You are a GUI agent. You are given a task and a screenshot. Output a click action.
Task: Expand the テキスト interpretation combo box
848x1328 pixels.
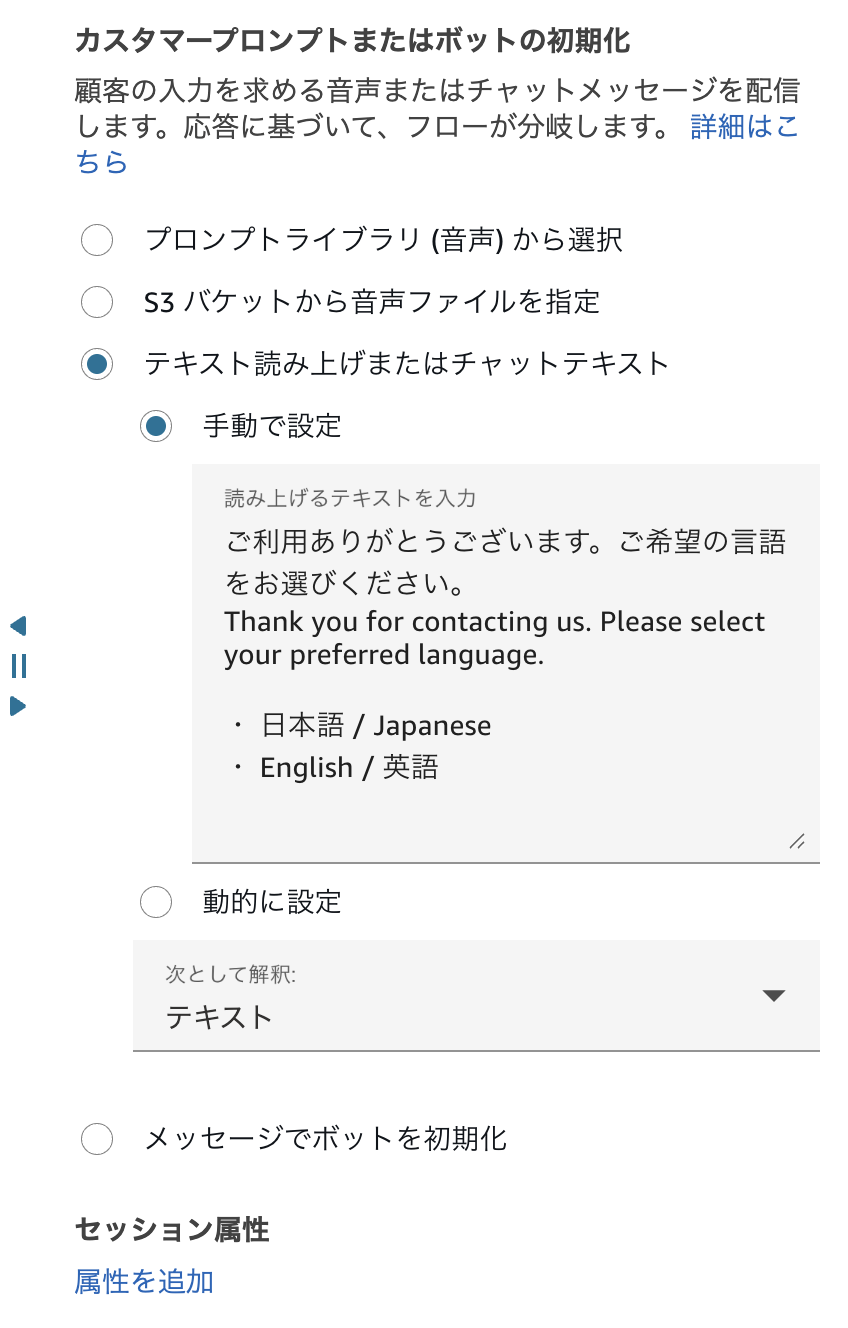click(x=476, y=1016)
